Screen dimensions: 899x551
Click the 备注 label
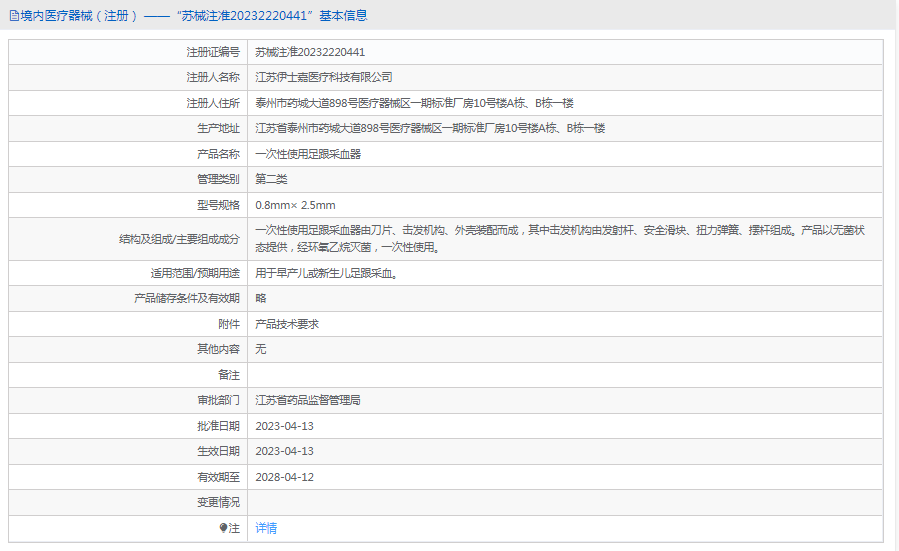[x=229, y=375]
